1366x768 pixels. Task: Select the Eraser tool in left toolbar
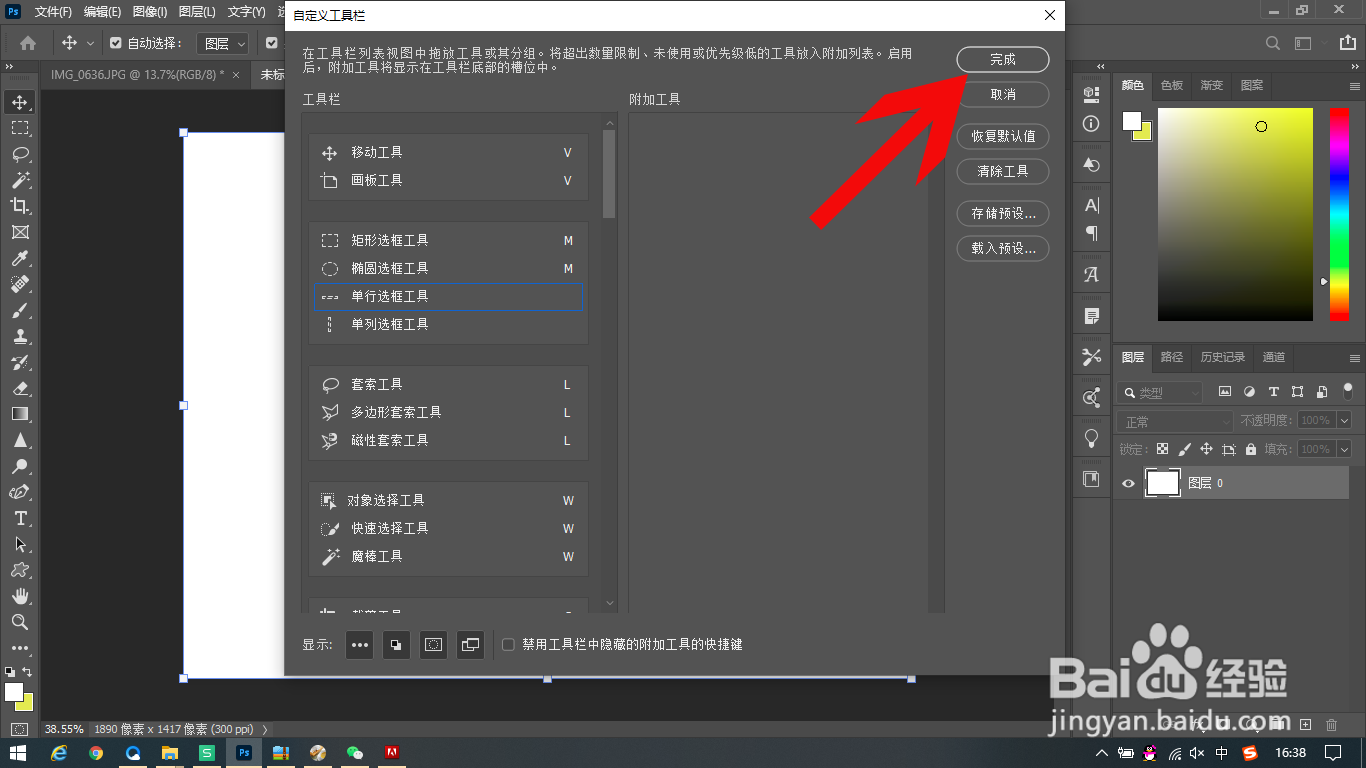(19, 388)
